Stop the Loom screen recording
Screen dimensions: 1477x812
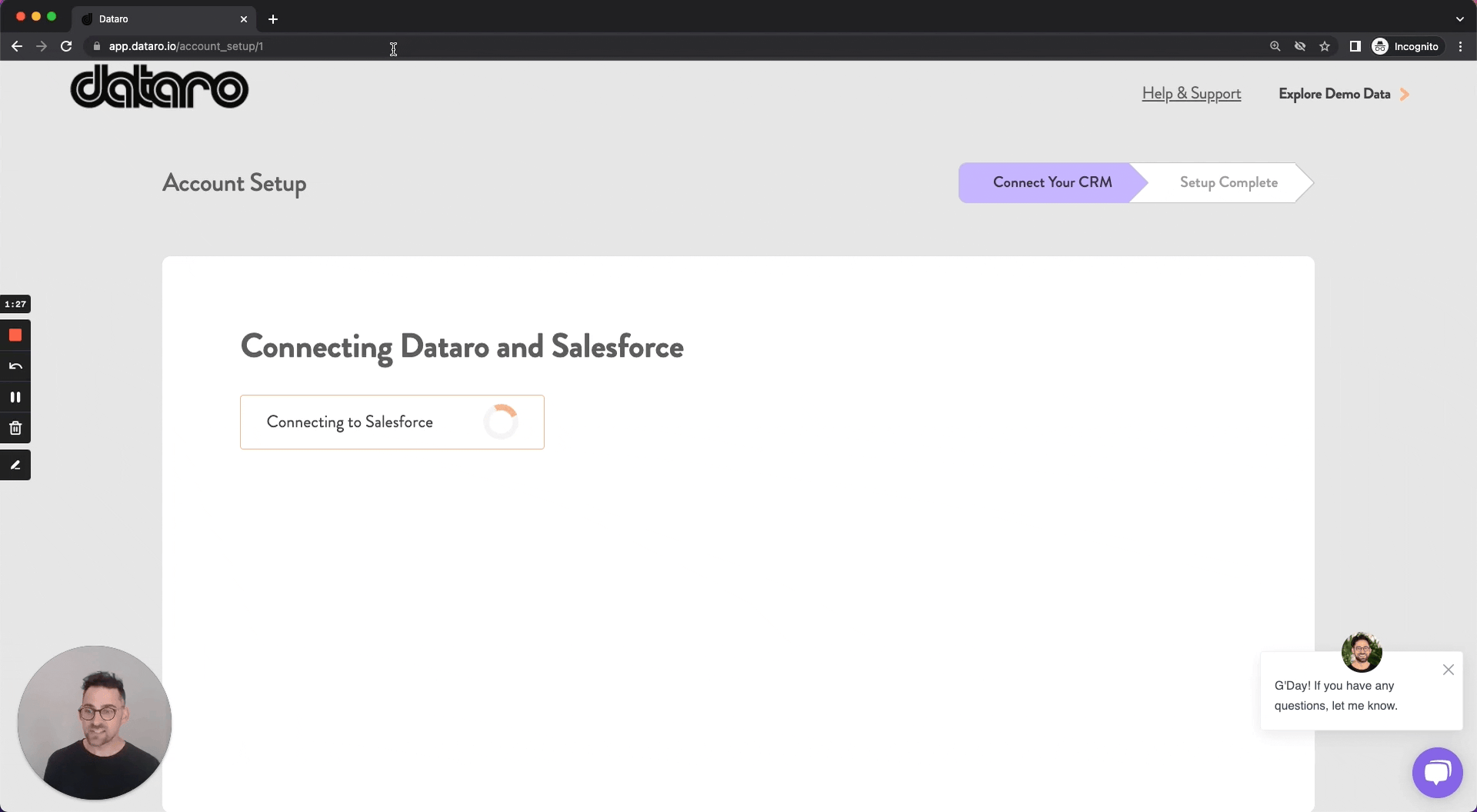tap(15, 335)
